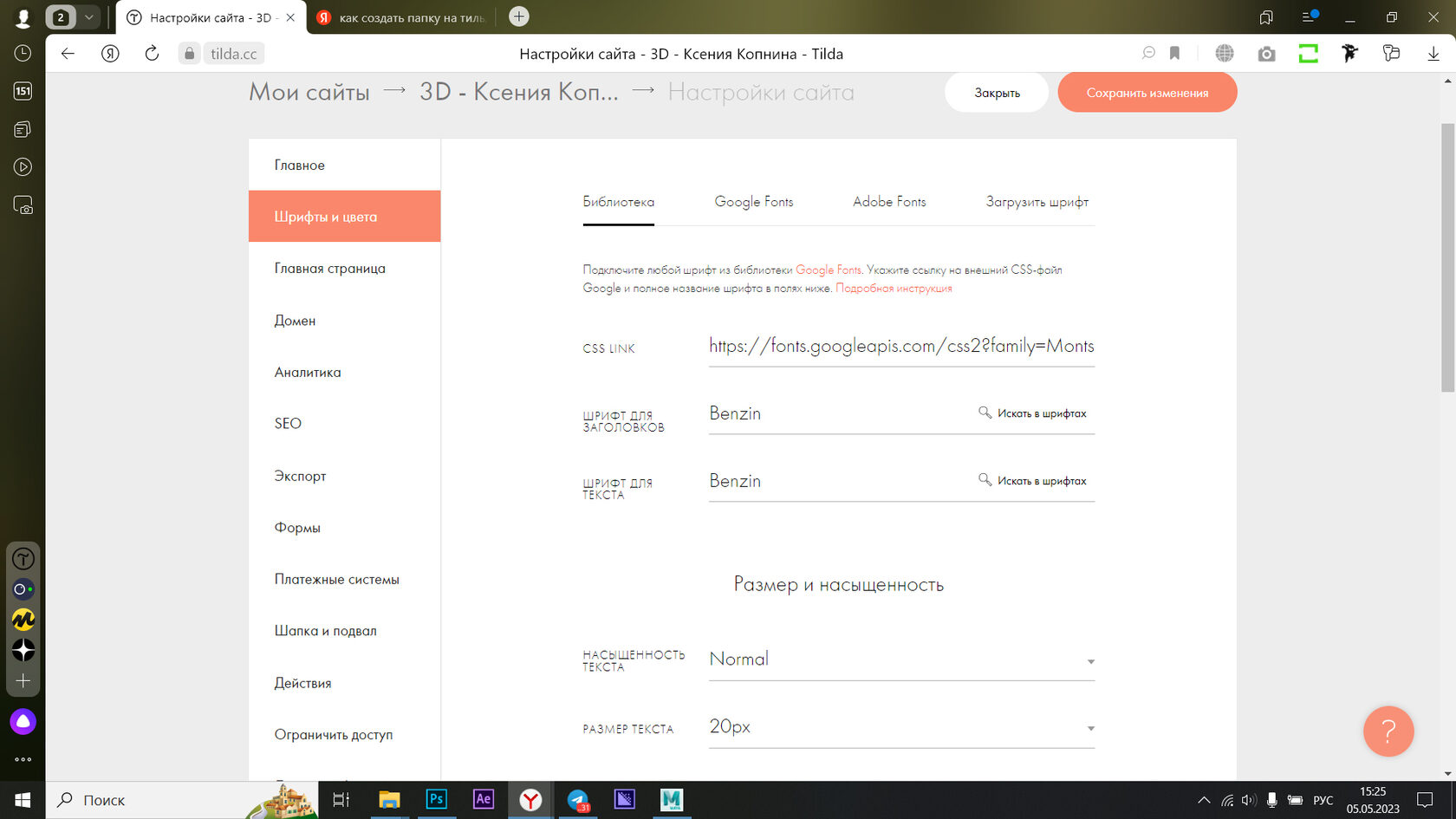The height and width of the screenshot is (819, 1456).
Task: Open pinned Tilda app in sidebar
Action: coord(23,559)
